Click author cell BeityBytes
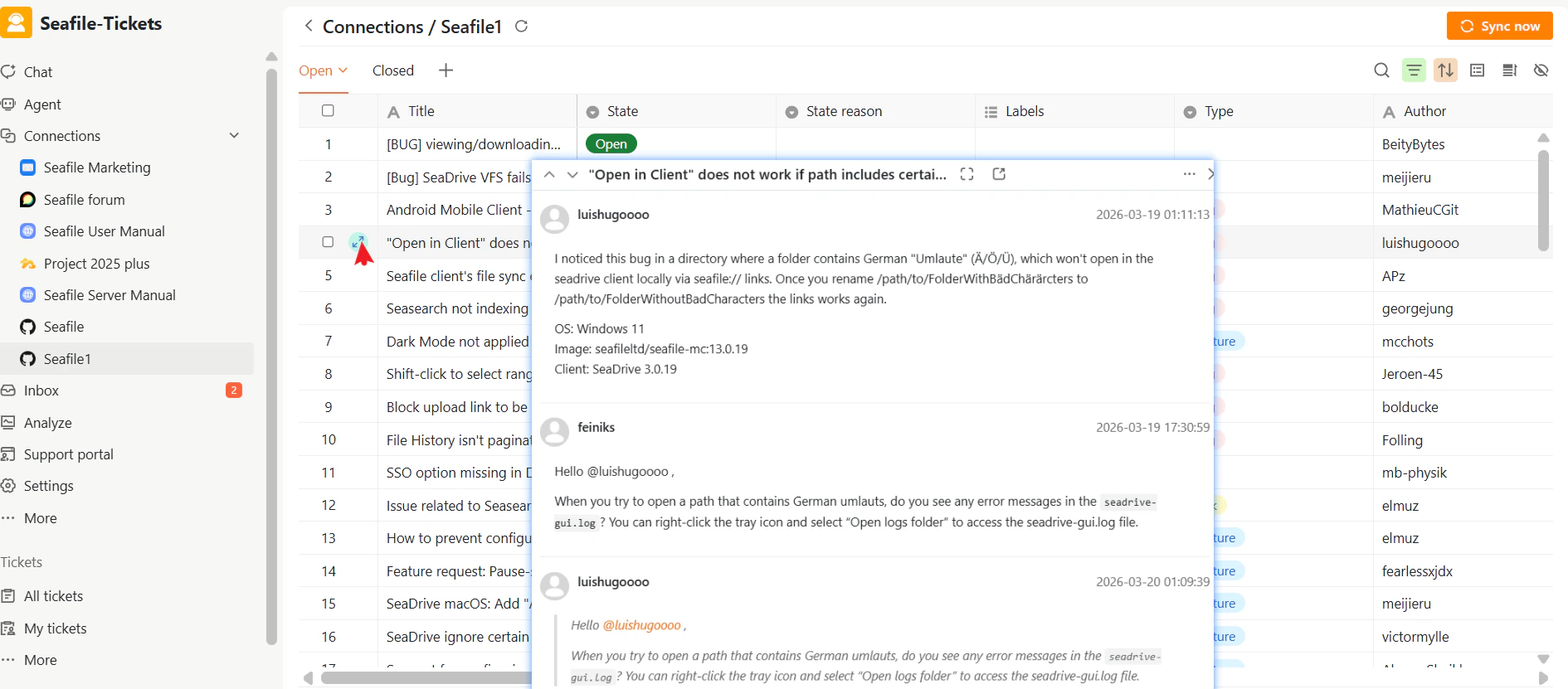This screenshot has width=1568, height=689. click(1414, 144)
